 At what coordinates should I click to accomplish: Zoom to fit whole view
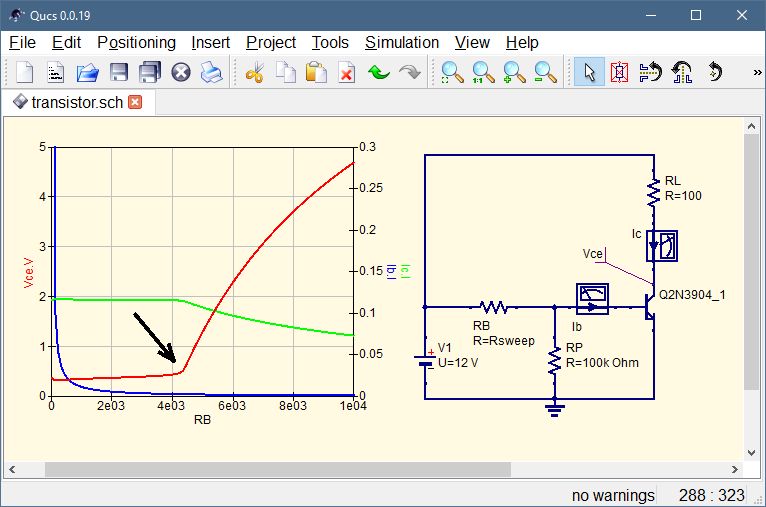pyautogui.click(x=452, y=73)
